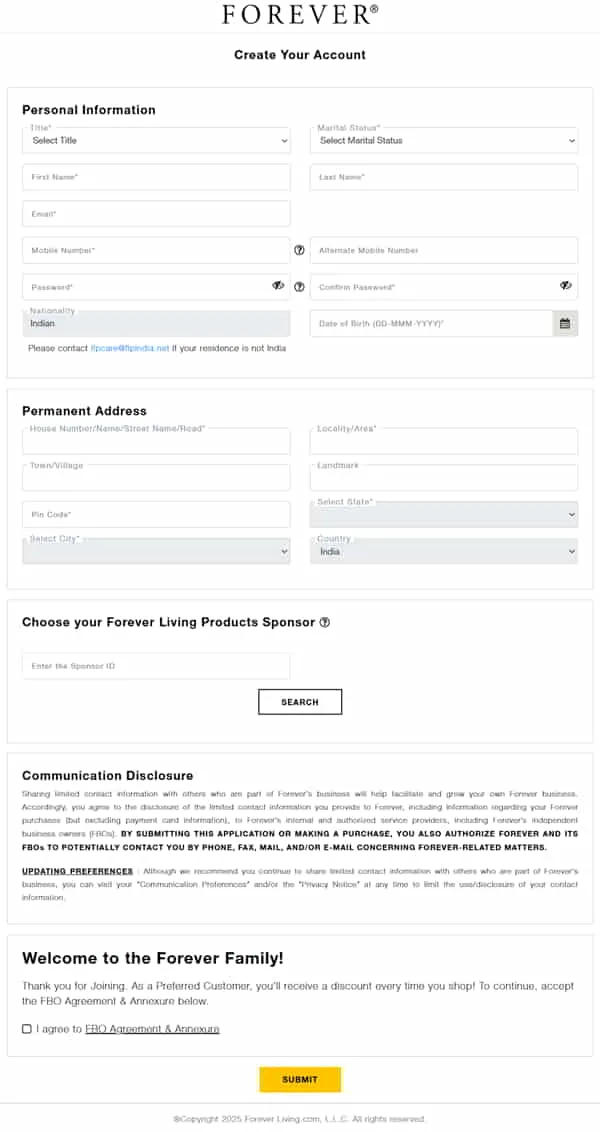
Task: Check the FBO Agreement consent checkbox
Action: [27, 1028]
